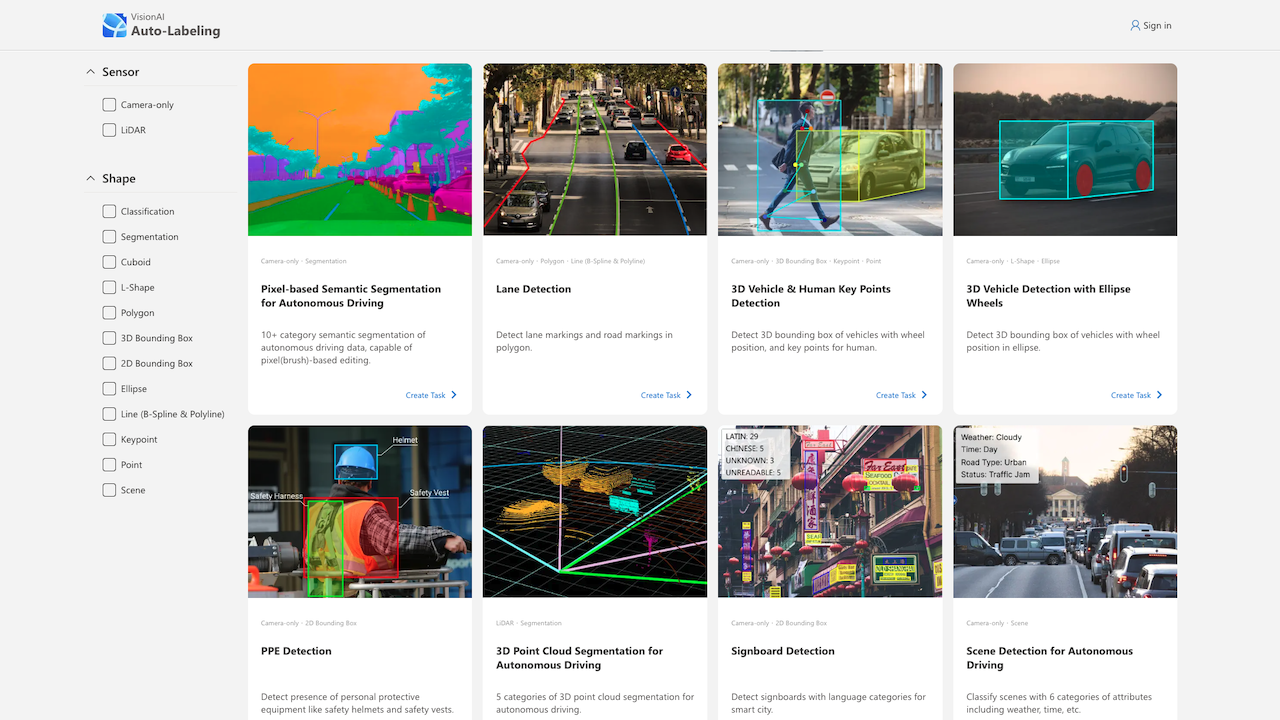Click 3D Vehicle & Human Key Points title

tap(811, 296)
